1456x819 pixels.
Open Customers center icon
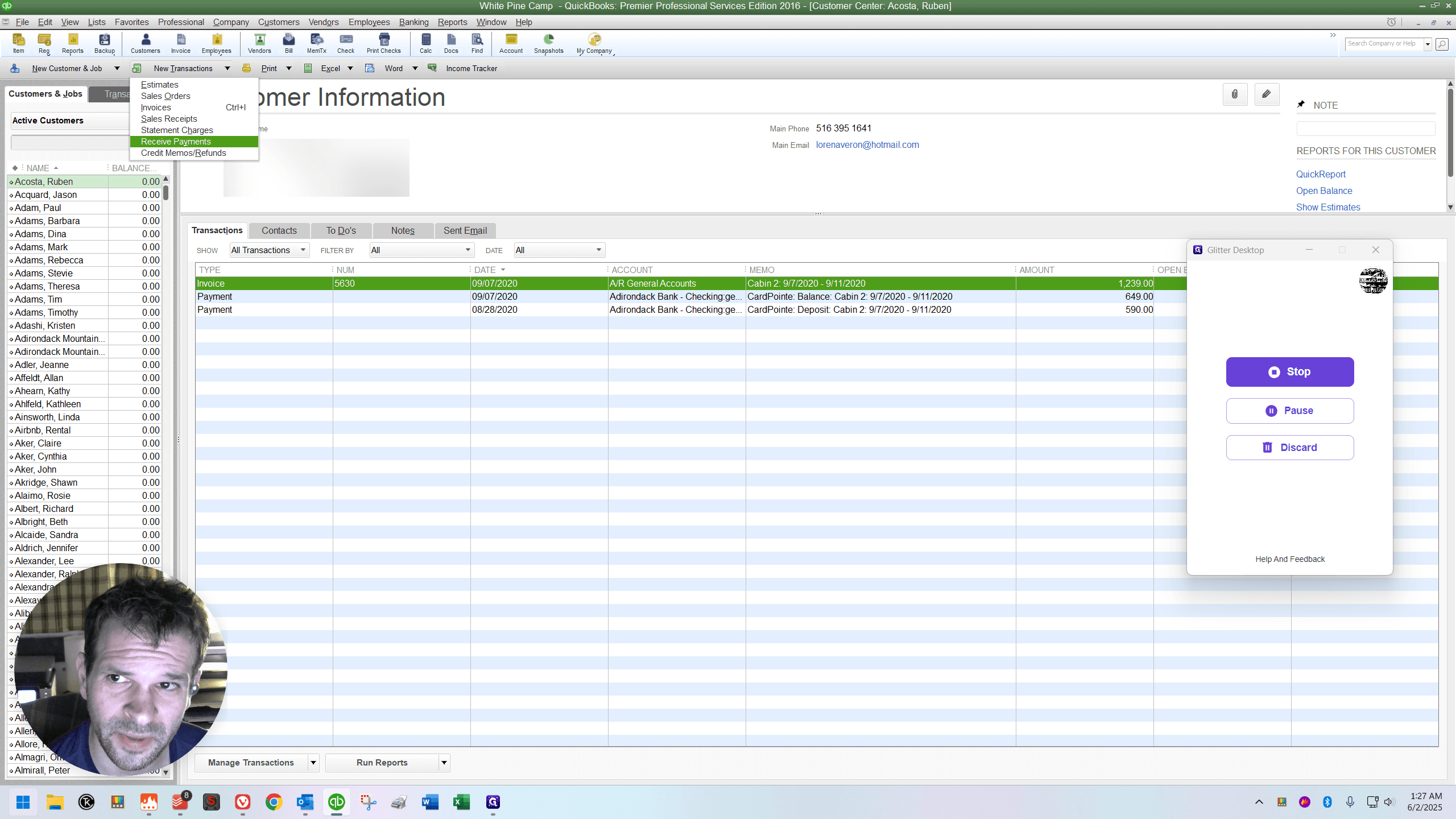point(146,43)
